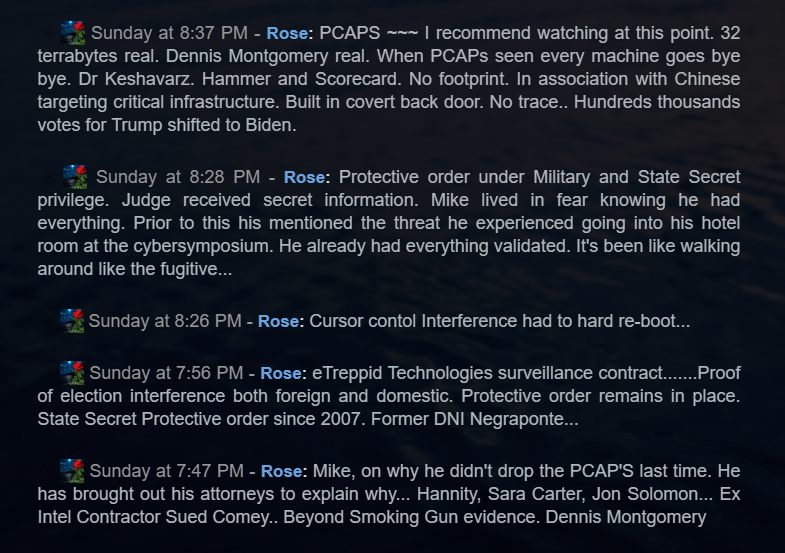Select the Rose link on the eTreppid post
This screenshot has width=785, height=553.
(x=281, y=373)
